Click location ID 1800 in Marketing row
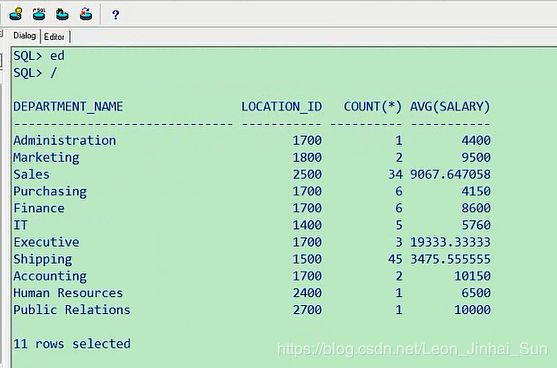 307,157
